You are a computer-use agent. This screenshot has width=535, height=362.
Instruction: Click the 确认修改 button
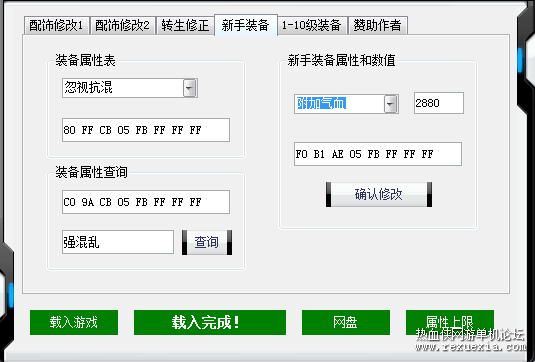point(379,194)
